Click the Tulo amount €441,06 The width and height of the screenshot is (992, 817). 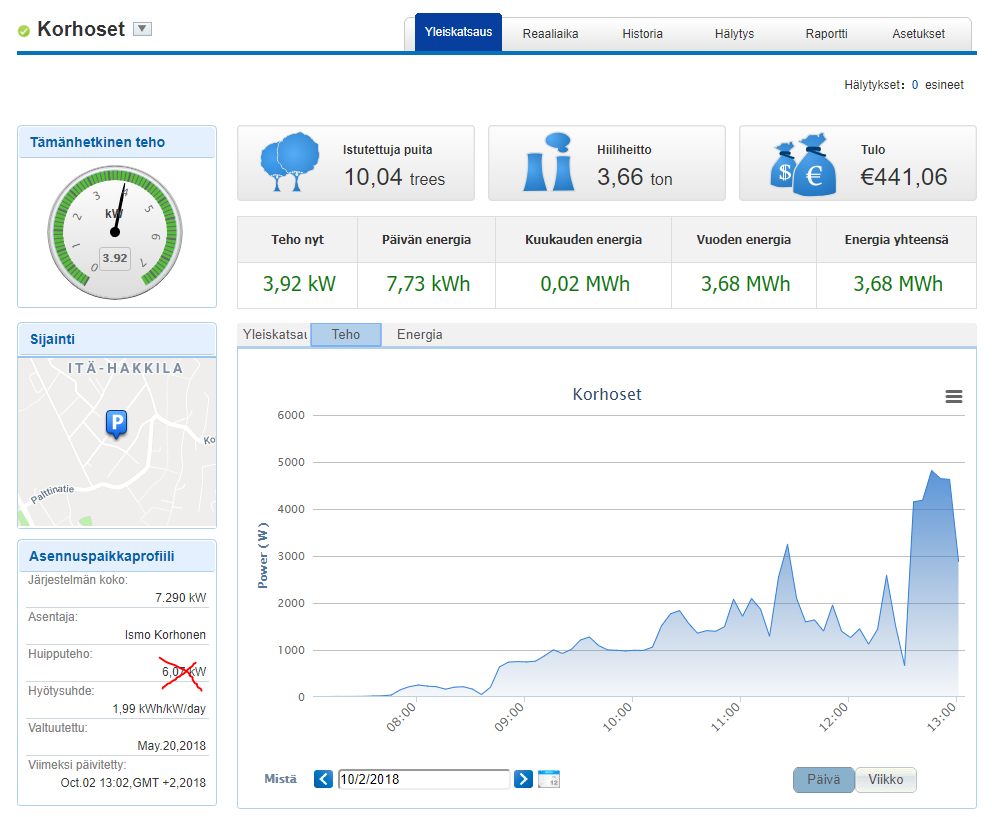click(903, 177)
